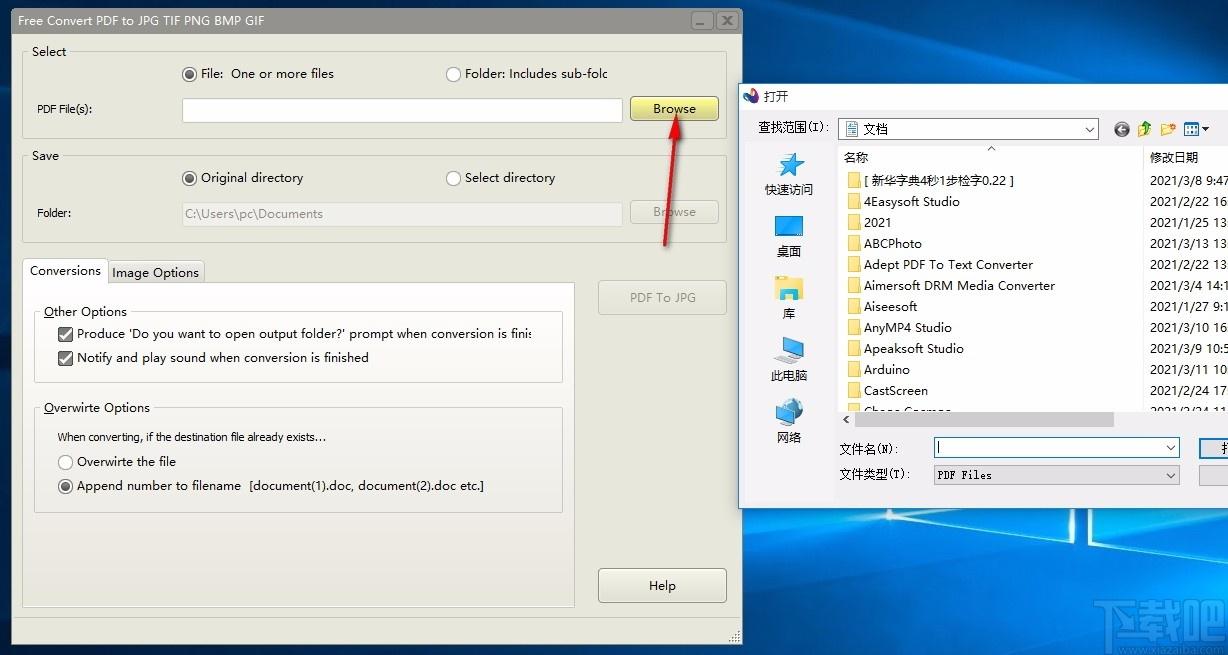Choose 'File: One or more files' radio option
The width and height of the screenshot is (1228, 655).
point(258,74)
